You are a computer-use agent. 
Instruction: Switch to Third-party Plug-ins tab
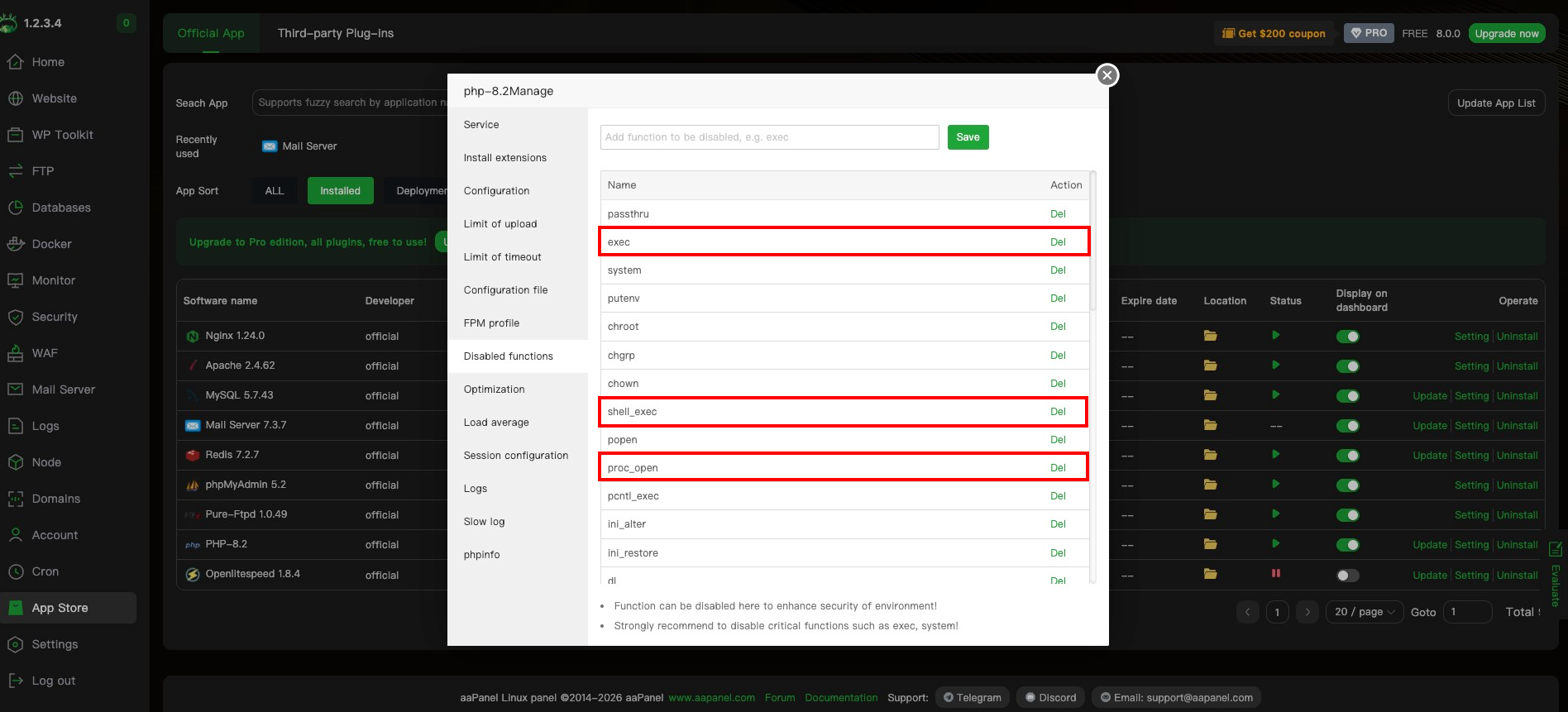coord(335,33)
